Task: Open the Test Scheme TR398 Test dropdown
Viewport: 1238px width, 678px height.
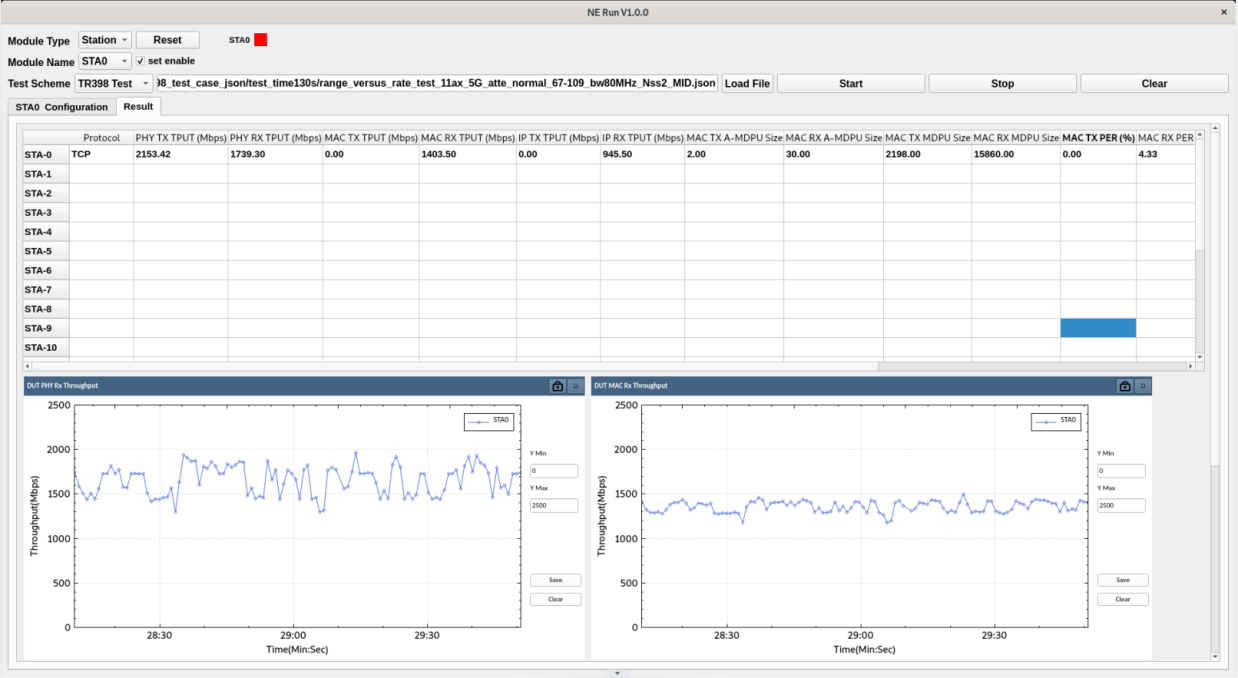Action: tap(114, 84)
